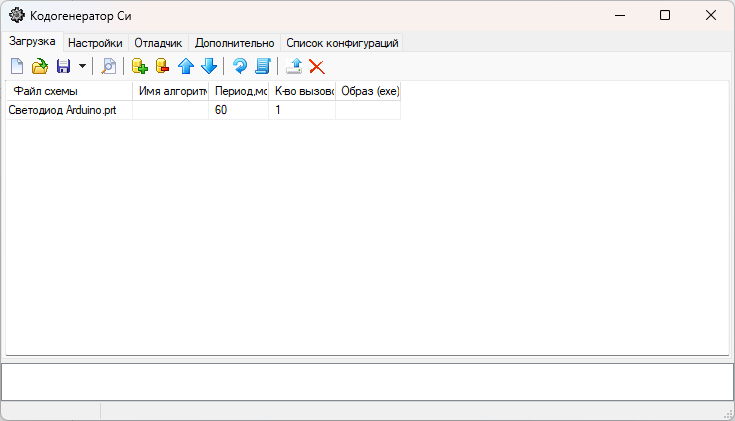This screenshot has height=421, width=735.
Task: Click the red X delete icon
Action: coord(317,67)
